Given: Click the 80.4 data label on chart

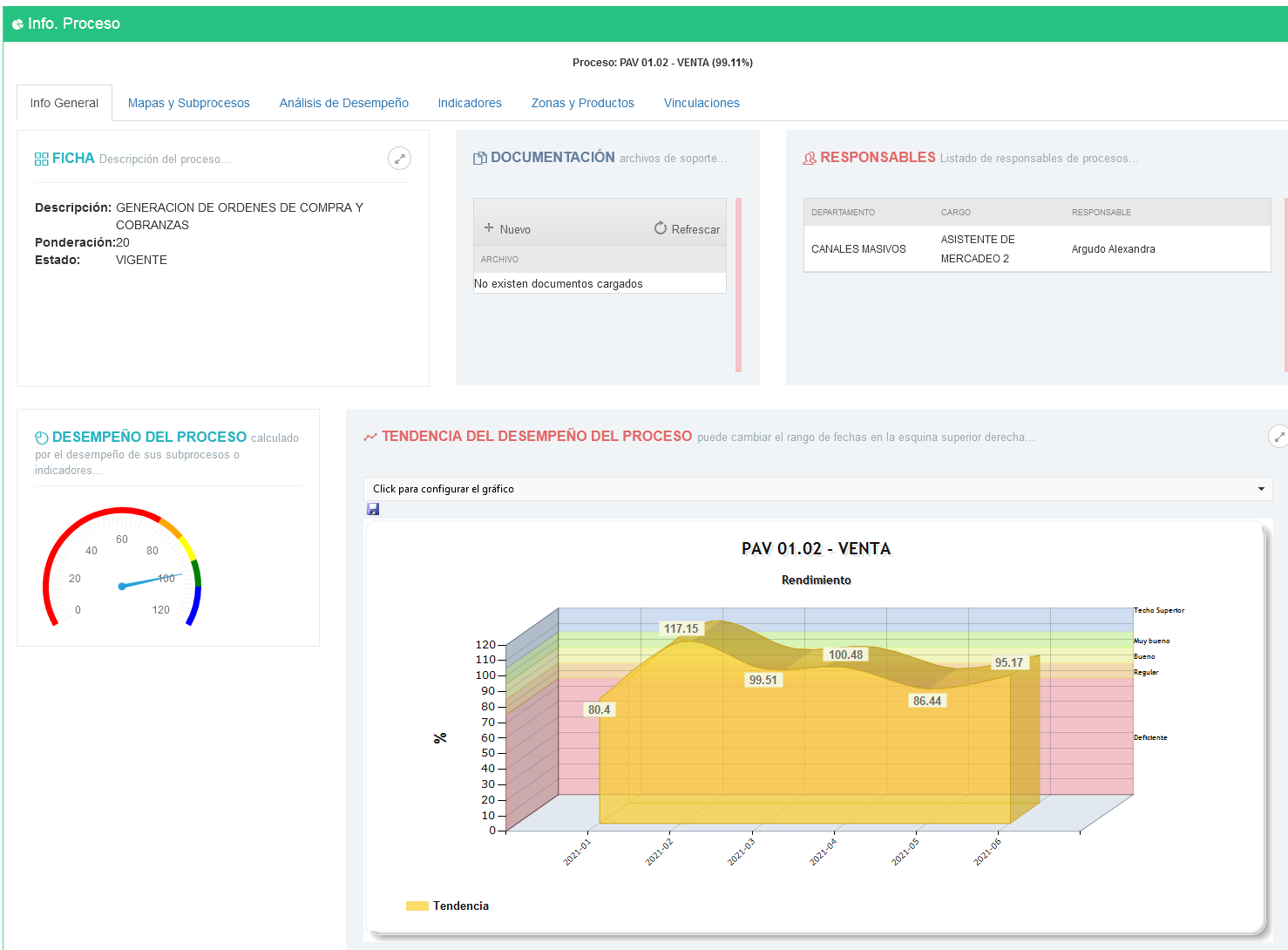Looking at the screenshot, I should pyautogui.click(x=599, y=709).
